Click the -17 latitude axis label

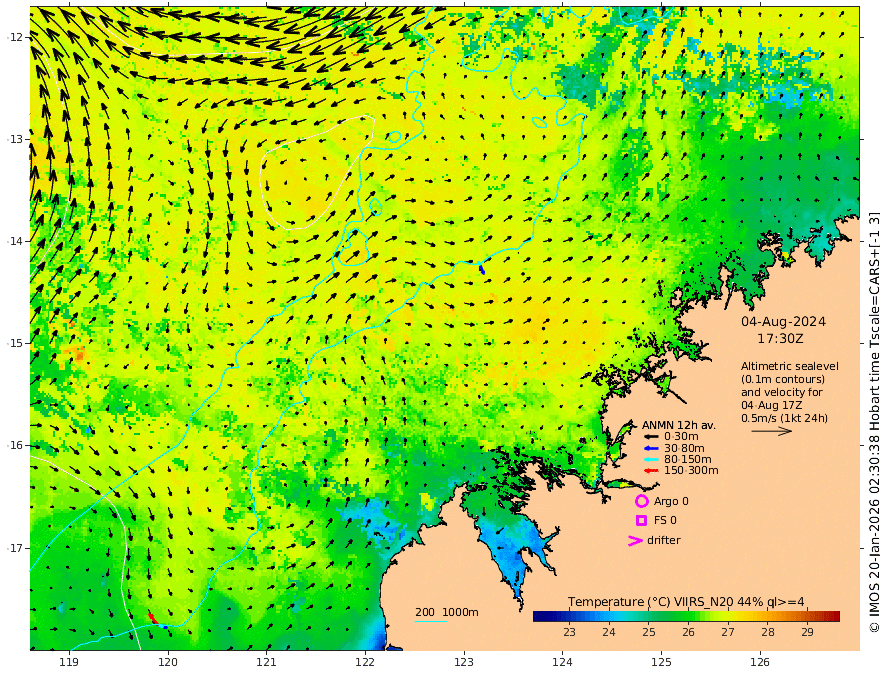[x=15, y=548]
